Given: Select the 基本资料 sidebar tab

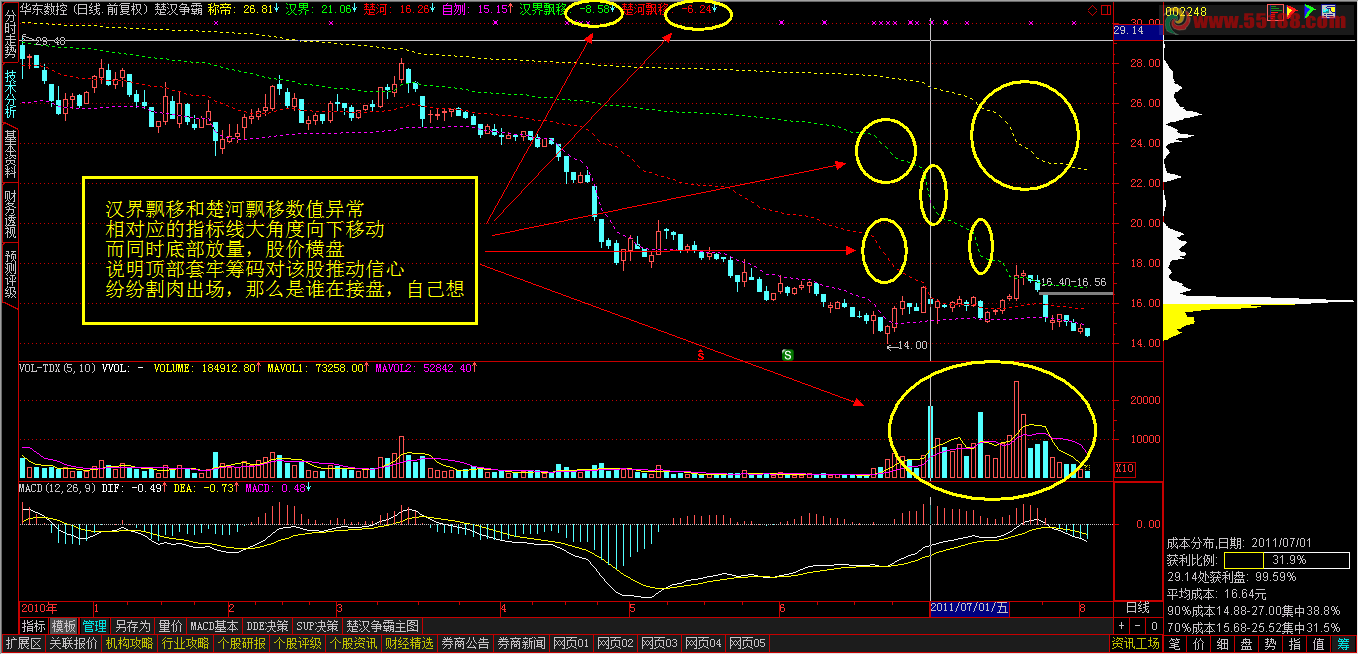Looking at the screenshot, I should click(9, 155).
